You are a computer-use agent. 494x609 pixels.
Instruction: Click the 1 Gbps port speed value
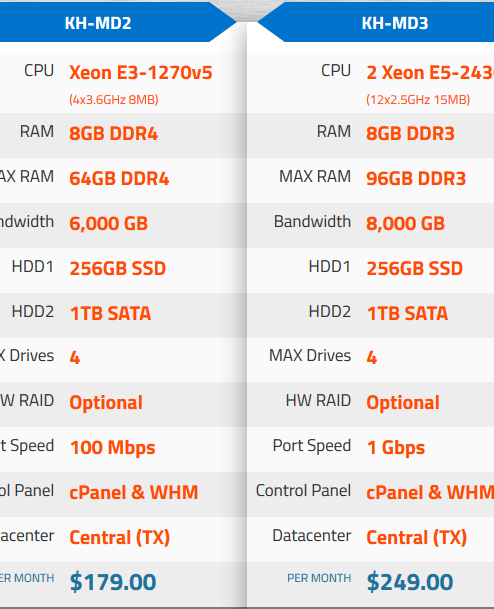pos(396,448)
